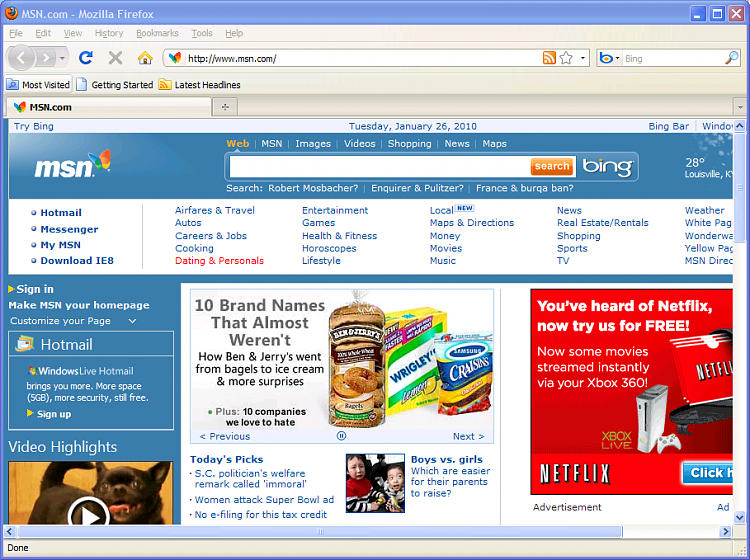Open the Latest Headlines feed bookmark

point(199,85)
